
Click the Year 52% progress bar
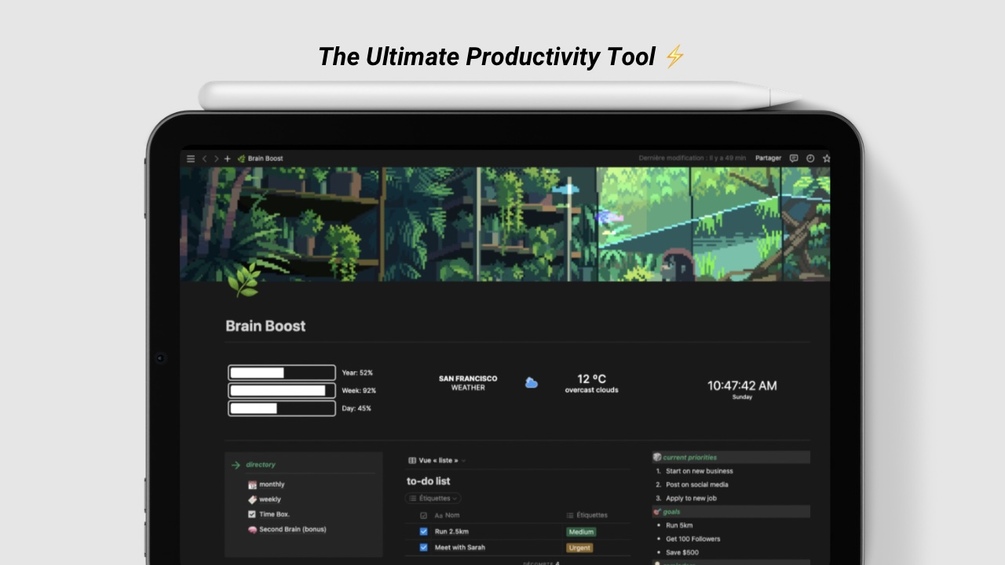281,372
